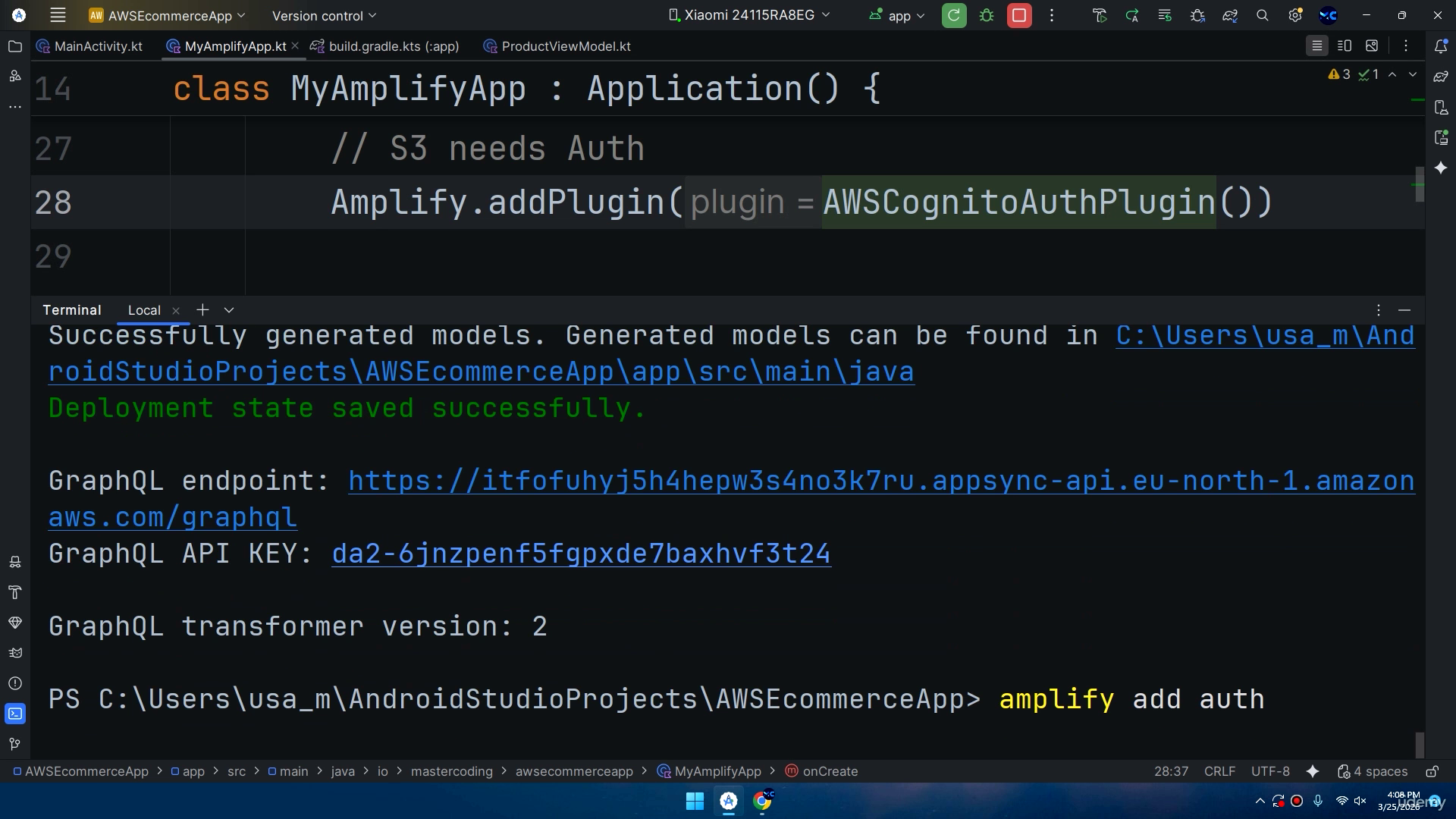The height and width of the screenshot is (819, 1456).
Task: Open Logcat tool window icon
Action: coord(14,653)
